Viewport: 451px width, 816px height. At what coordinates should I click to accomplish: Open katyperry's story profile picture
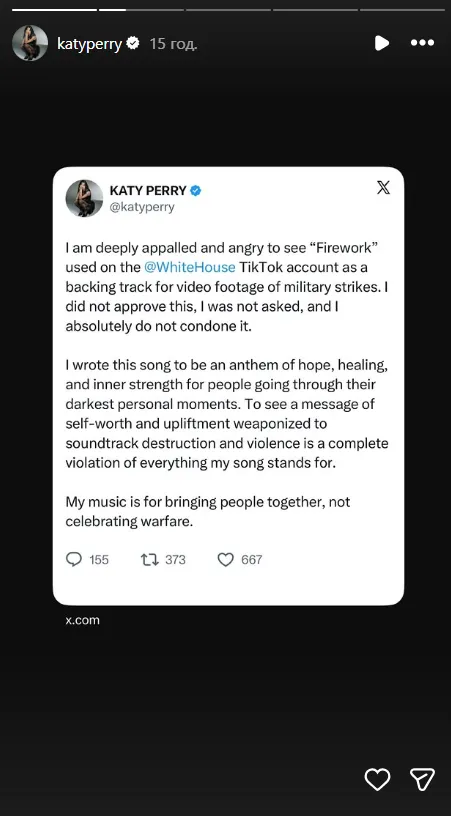30,43
